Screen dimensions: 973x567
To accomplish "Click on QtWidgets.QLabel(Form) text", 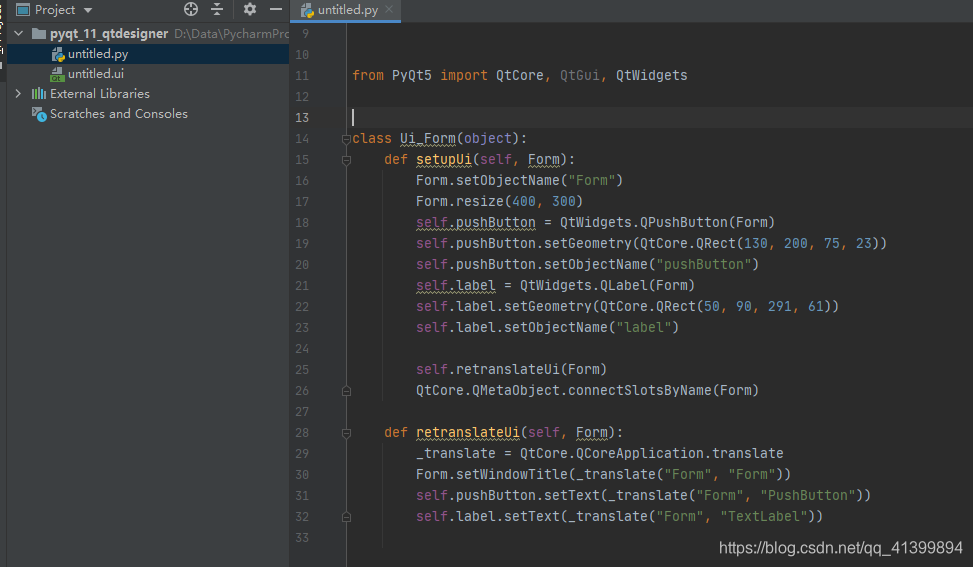I will tap(607, 285).
